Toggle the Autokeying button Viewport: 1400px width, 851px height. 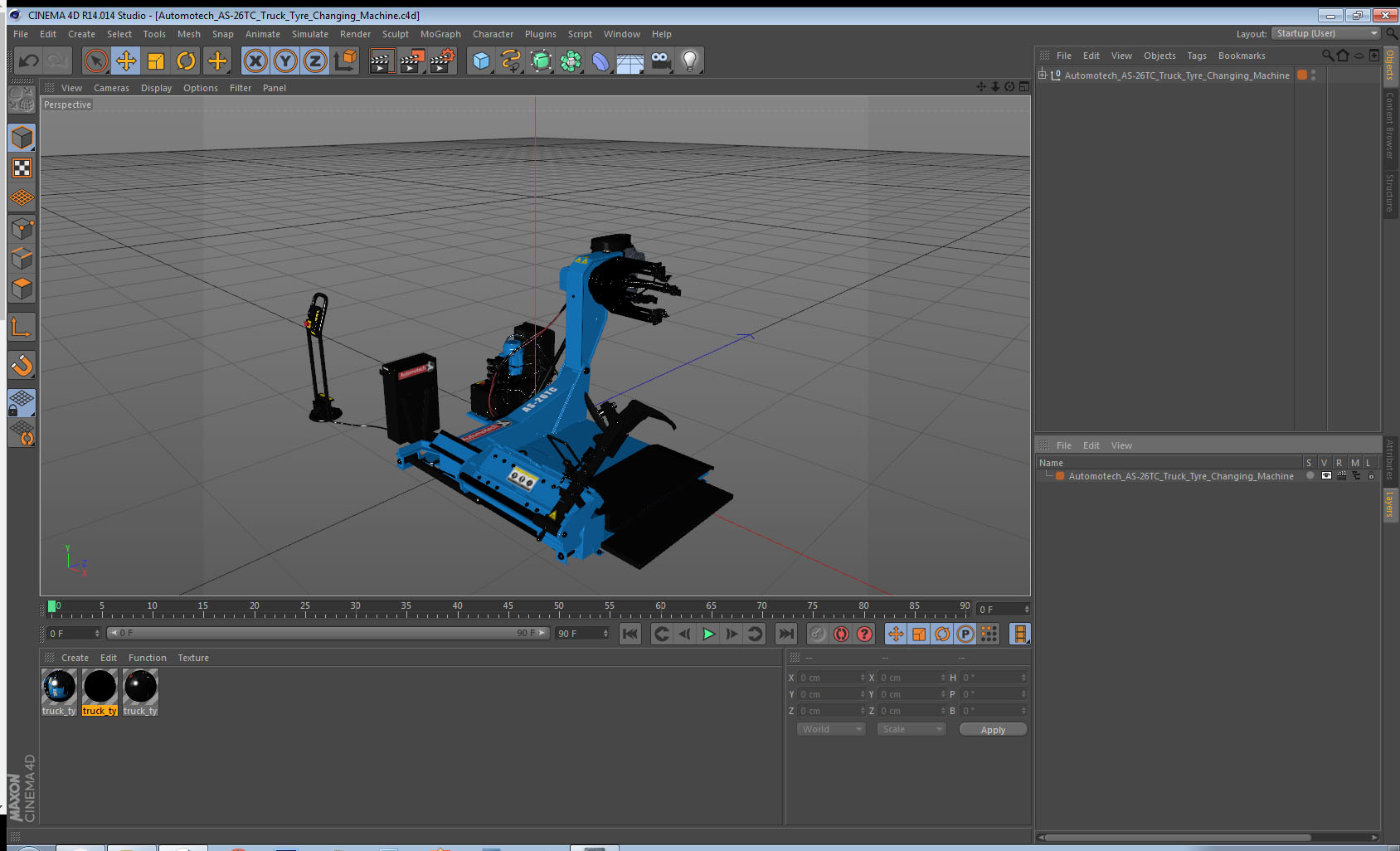click(841, 634)
